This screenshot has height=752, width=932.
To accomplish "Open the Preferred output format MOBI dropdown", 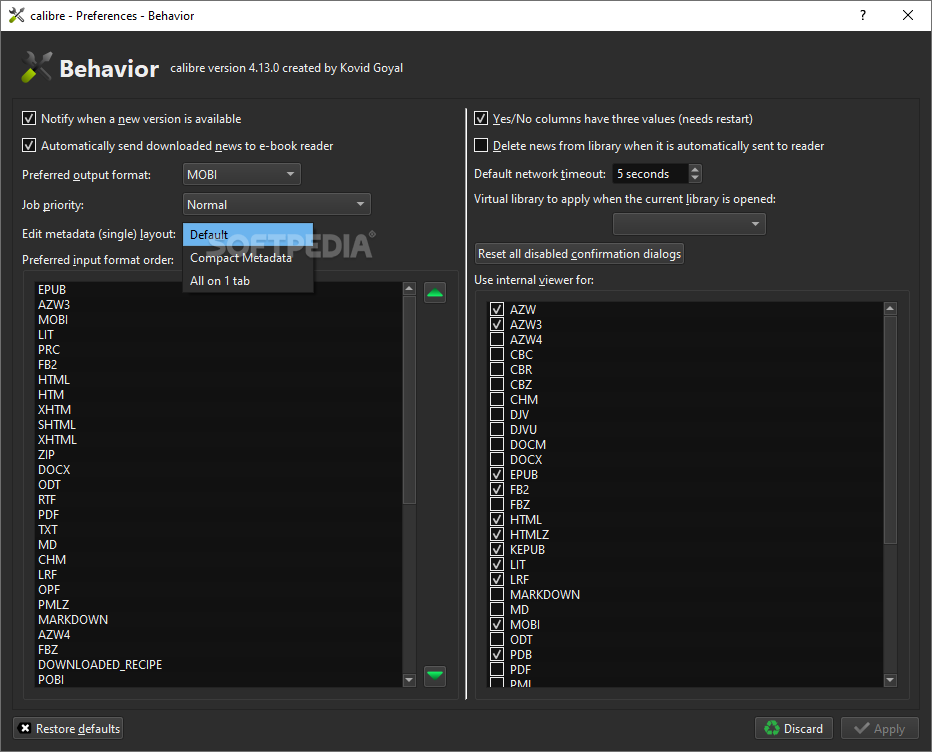I will pyautogui.click(x=241, y=174).
